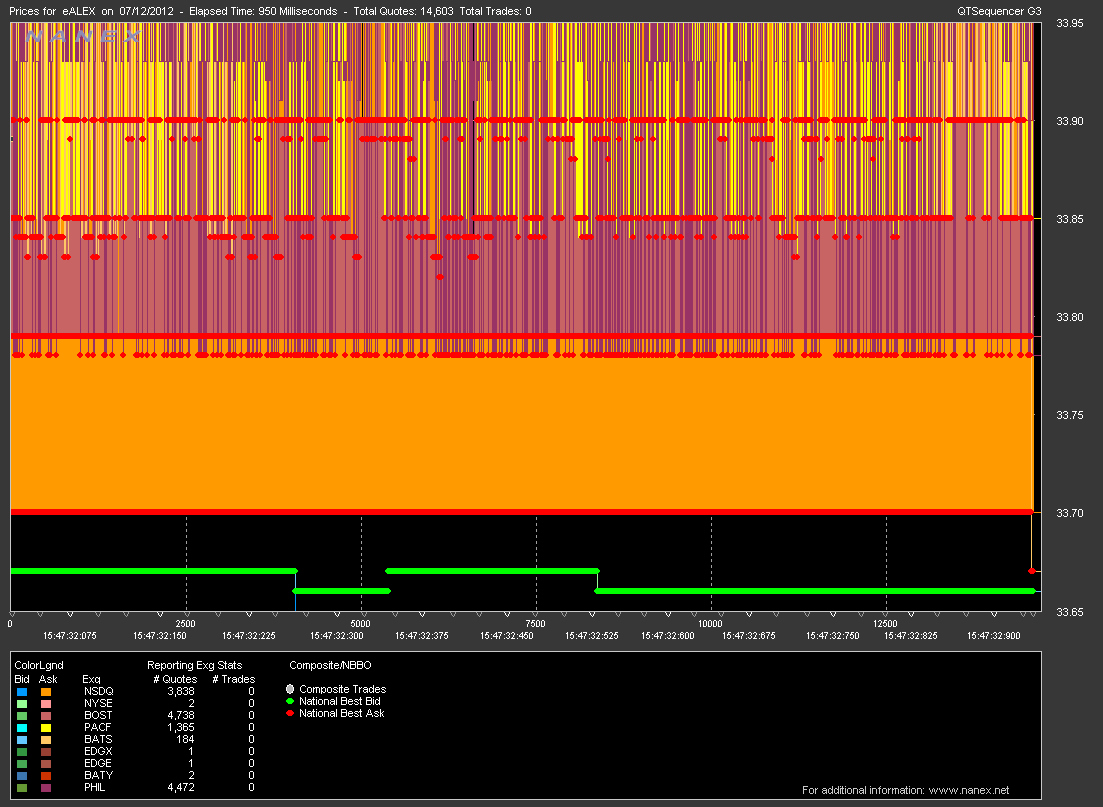Click the 'Composite Trades' legend label
The image size is (1103, 807).
point(343,689)
